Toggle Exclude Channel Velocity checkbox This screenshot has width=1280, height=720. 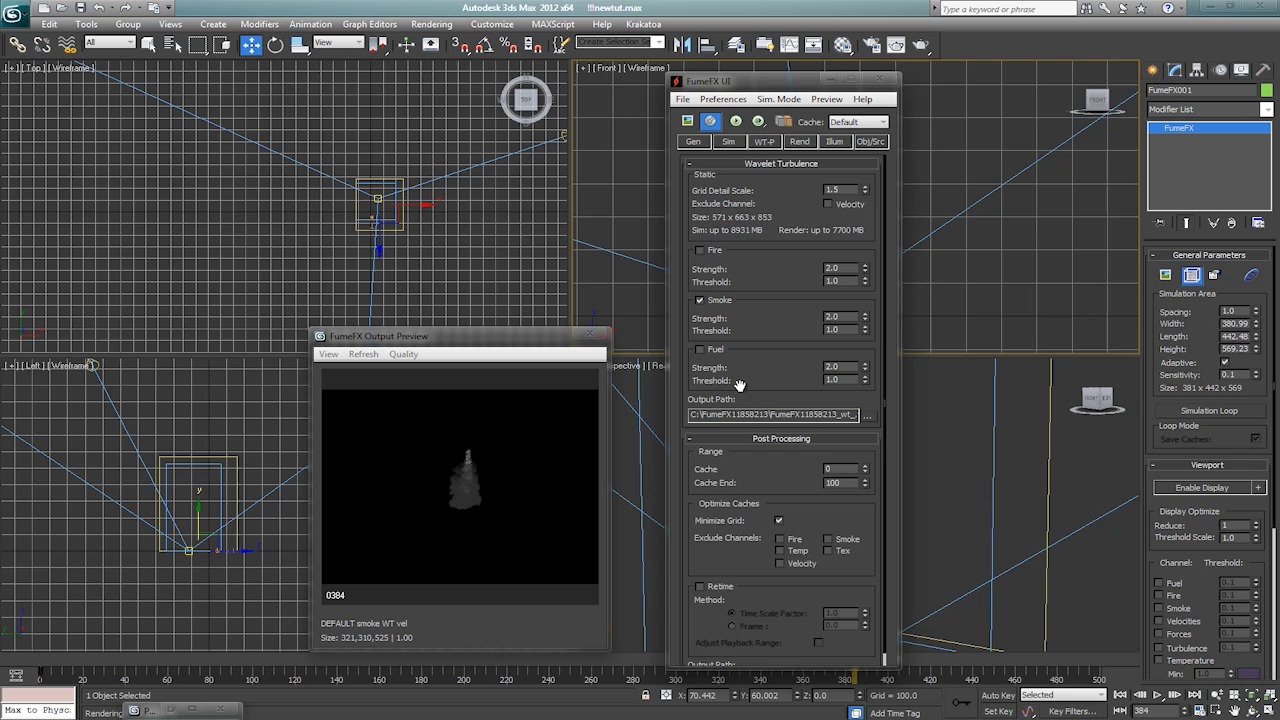click(x=828, y=204)
